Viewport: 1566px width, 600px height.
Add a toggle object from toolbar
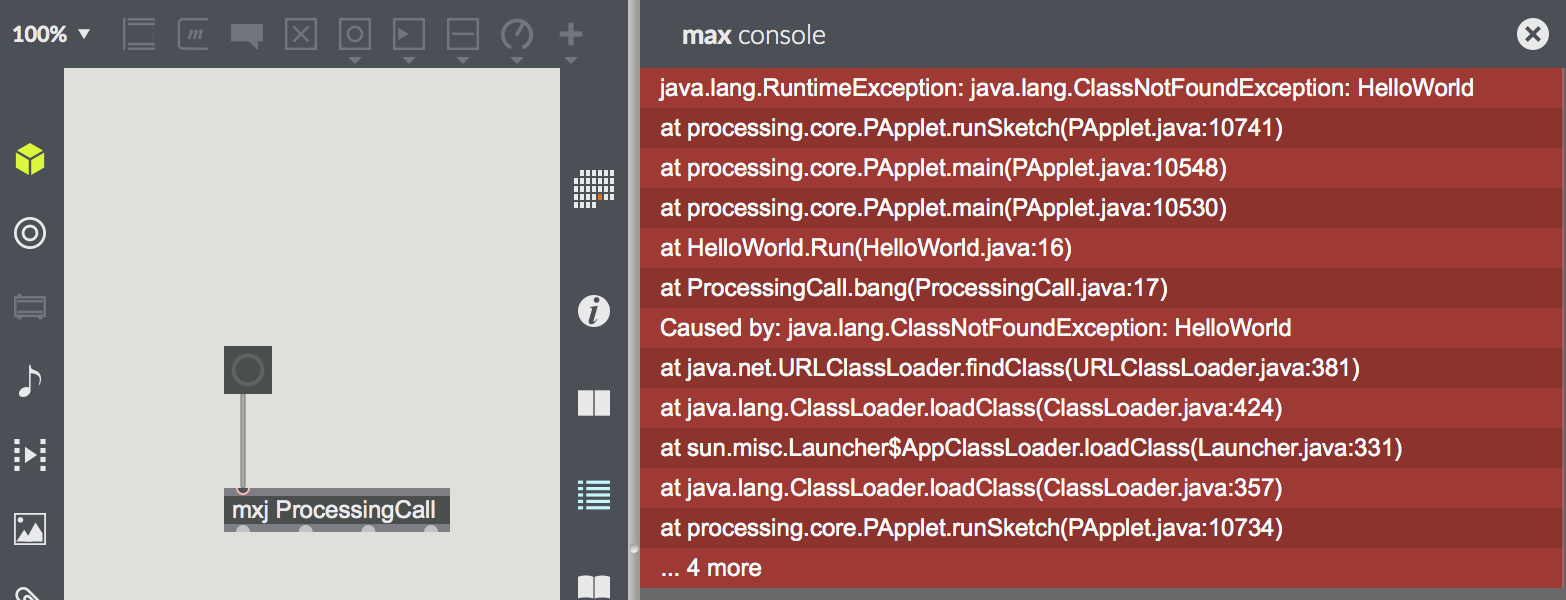click(x=301, y=35)
